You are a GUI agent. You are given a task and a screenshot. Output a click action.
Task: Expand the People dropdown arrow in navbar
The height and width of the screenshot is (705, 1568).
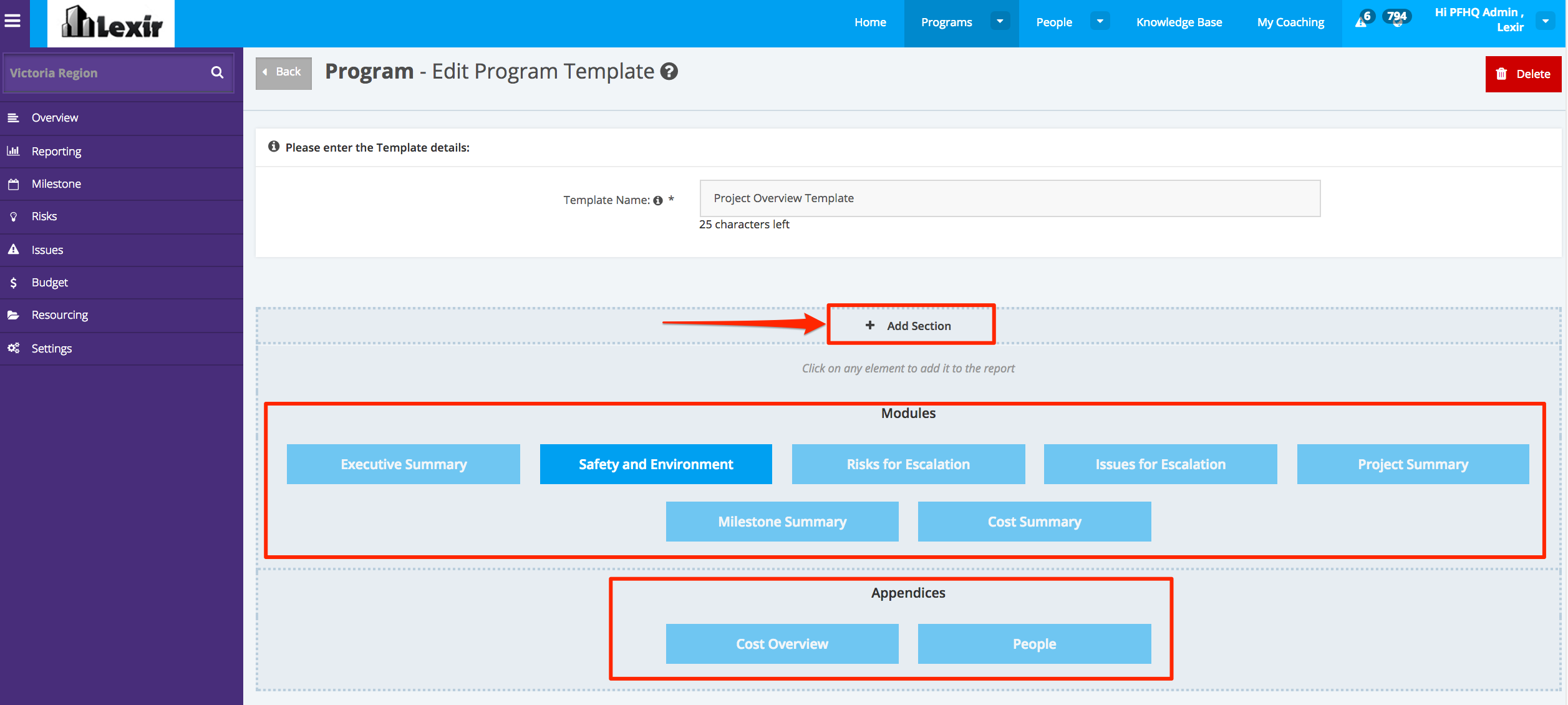click(x=1100, y=22)
